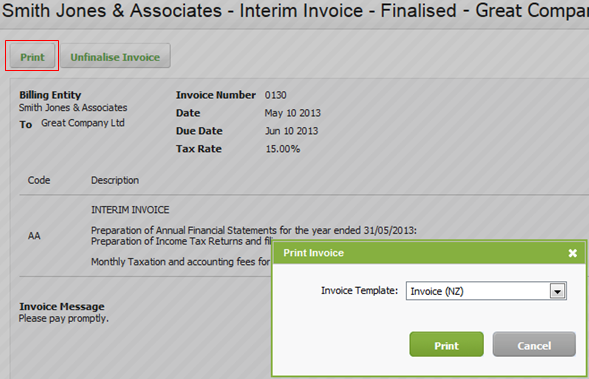Click the May 10 2013 date value
Screen dimensions: 589x379
coord(293,113)
